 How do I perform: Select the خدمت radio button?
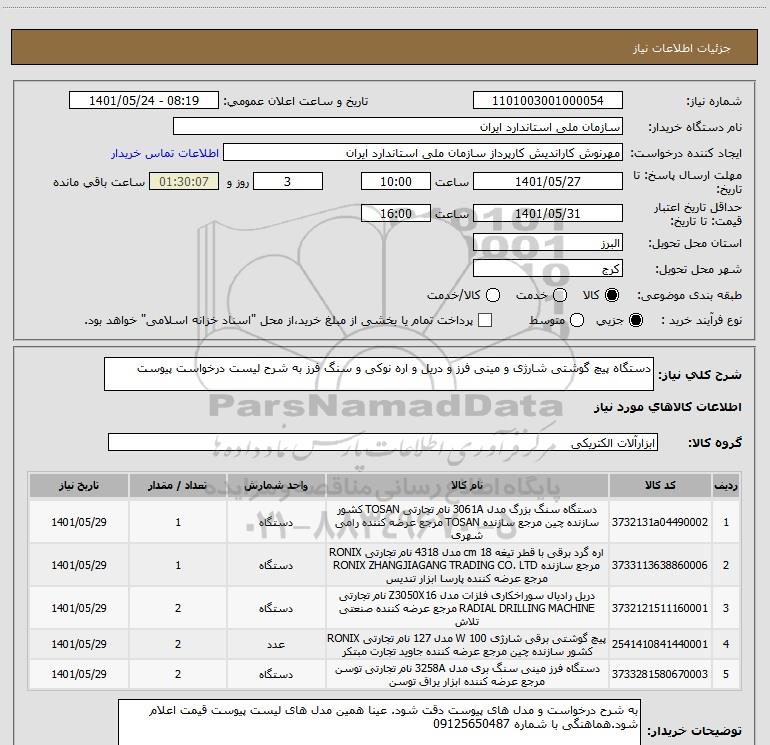560,295
